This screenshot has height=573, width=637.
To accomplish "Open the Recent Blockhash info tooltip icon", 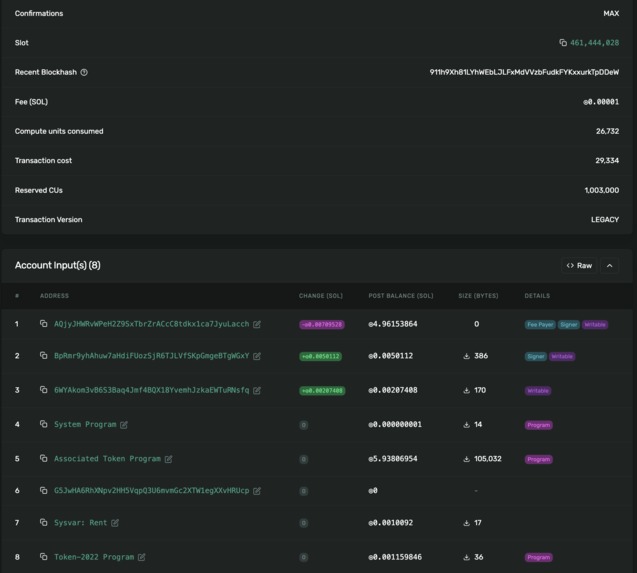I will 84,72.
